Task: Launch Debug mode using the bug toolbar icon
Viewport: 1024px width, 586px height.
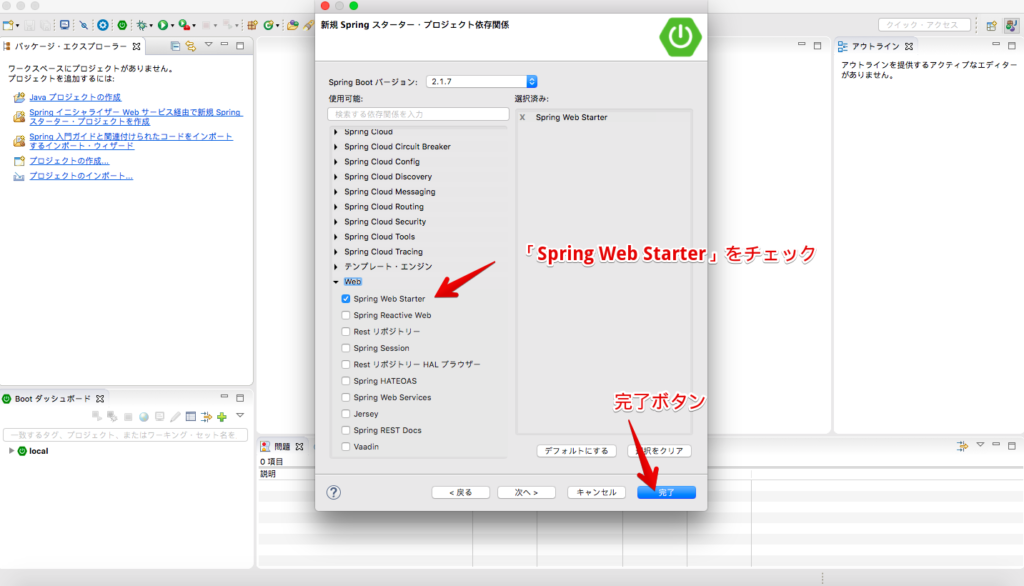Action: [142, 24]
